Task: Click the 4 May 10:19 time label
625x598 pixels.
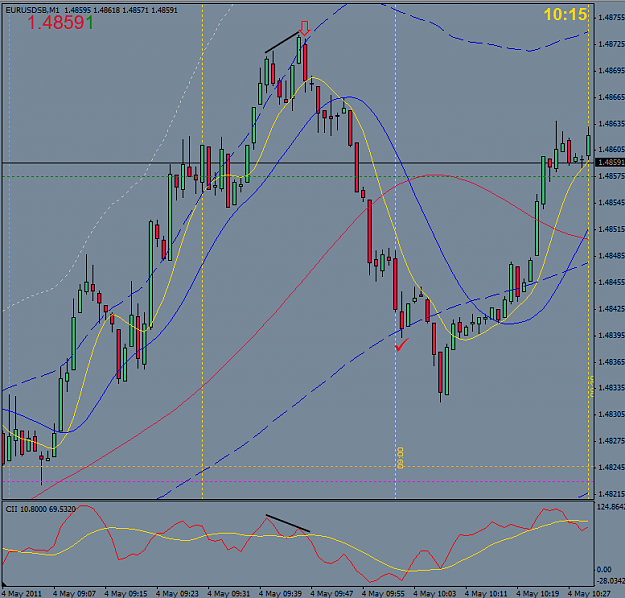Action: click(538, 593)
